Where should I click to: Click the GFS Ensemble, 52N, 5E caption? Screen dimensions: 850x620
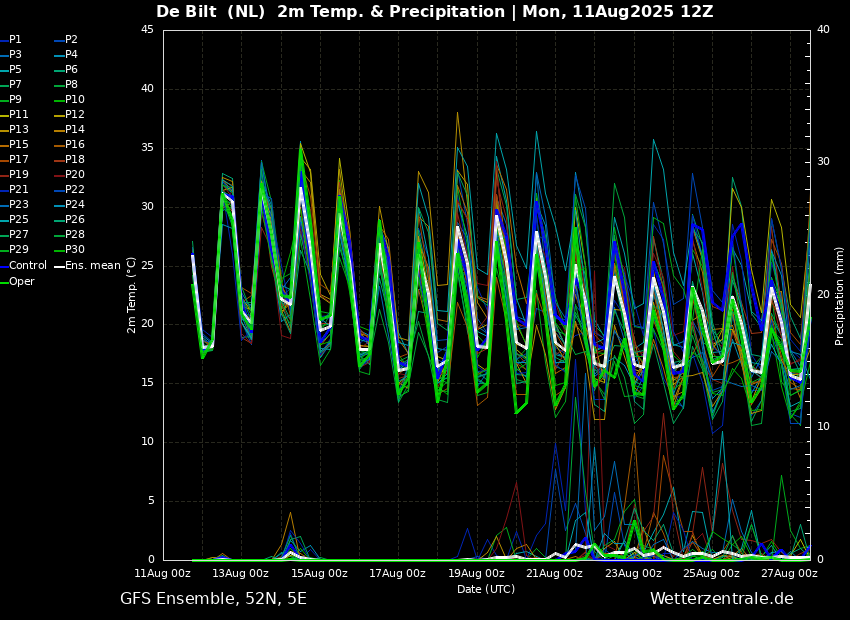tap(213, 599)
